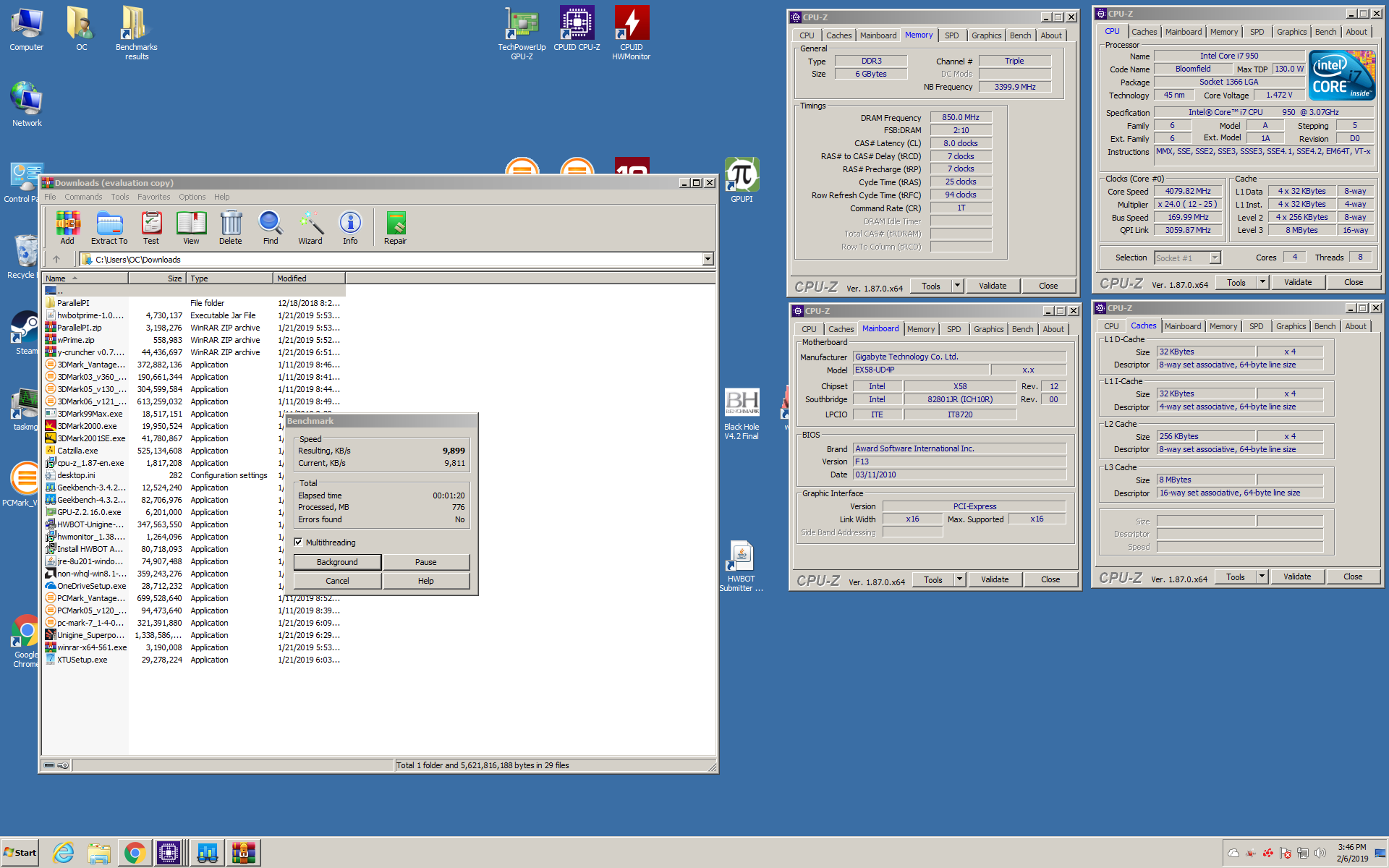This screenshot has width=1389, height=868.
Task: Click the Windows Explorer taskbar icon
Action: click(x=99, y=853)
